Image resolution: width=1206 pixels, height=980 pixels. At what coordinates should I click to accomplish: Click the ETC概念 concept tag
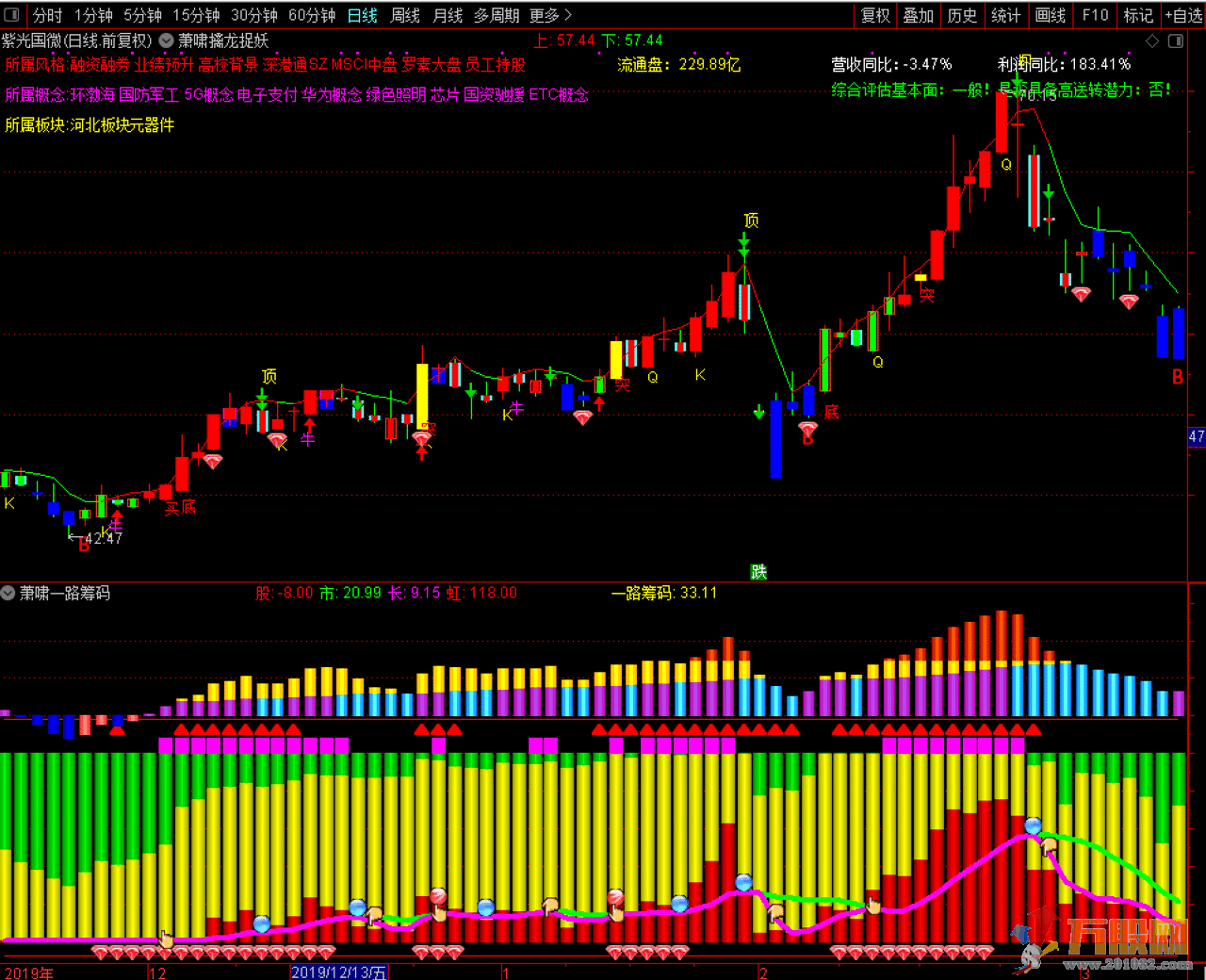(x=559, y=95)
